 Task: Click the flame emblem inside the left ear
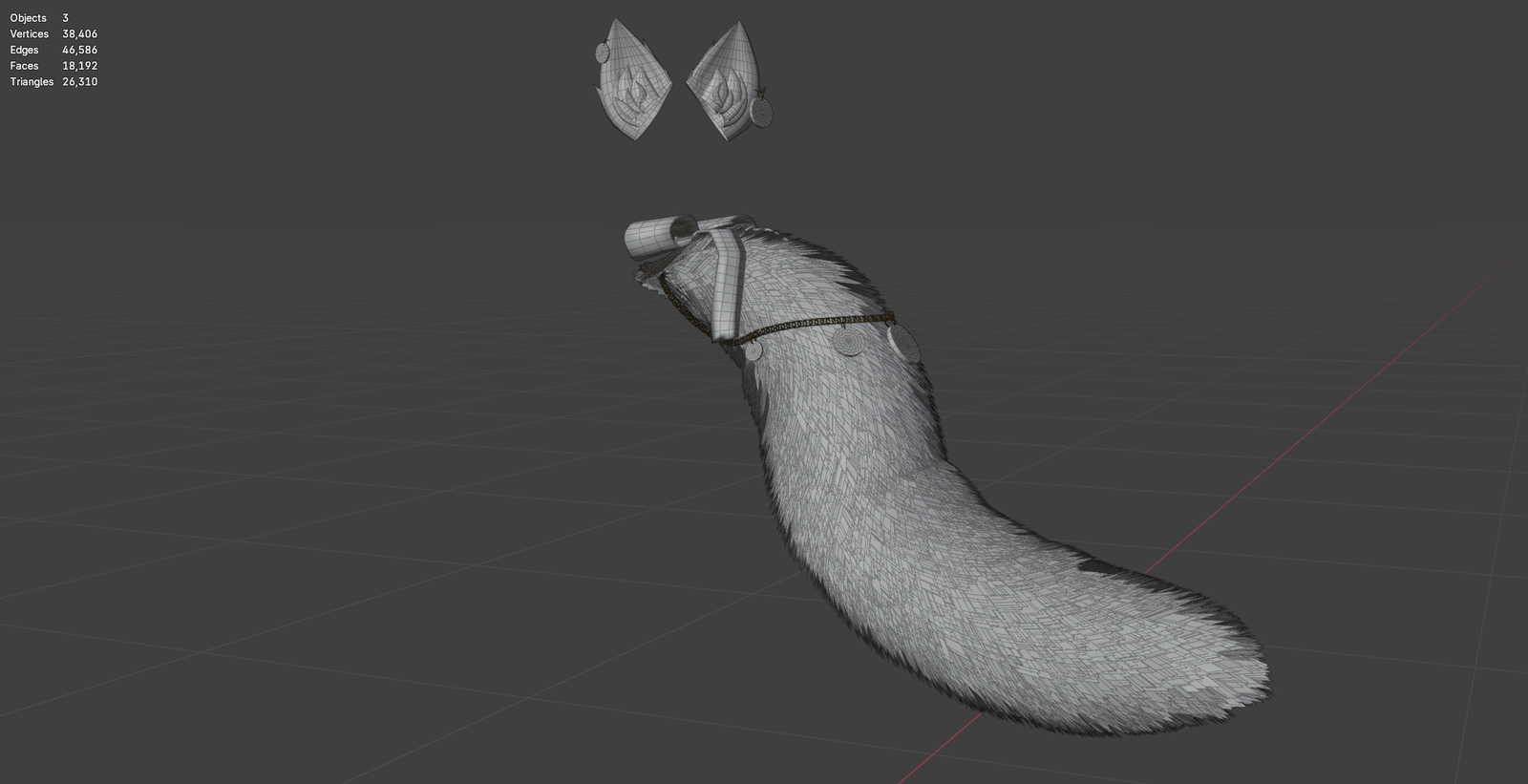point(631,91)
